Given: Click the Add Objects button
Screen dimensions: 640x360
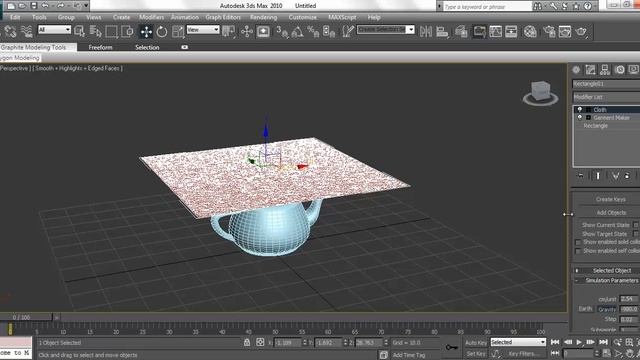Looking at the screenshot, I should (x=610, y=213).
